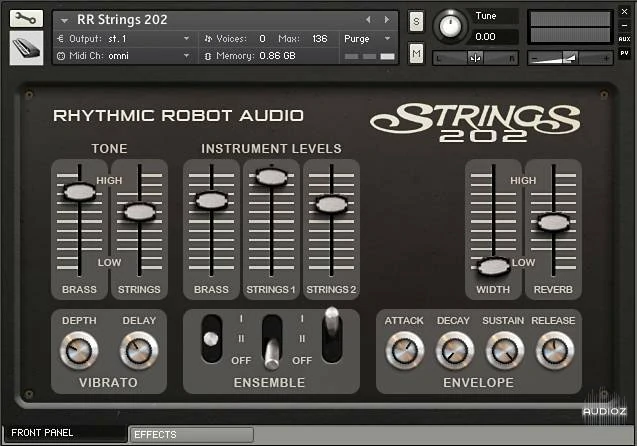Click the Envelope Attack knob
637x446 pixels.
[x=405, y=351]
